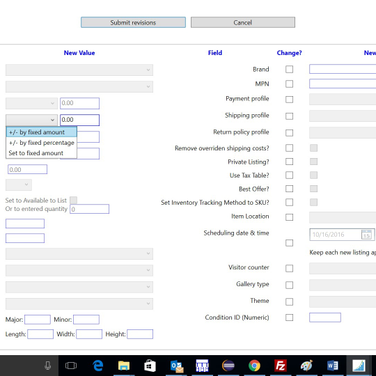Tick the Brand change checkbox
376x376 pixels.
tap(289, 69)
